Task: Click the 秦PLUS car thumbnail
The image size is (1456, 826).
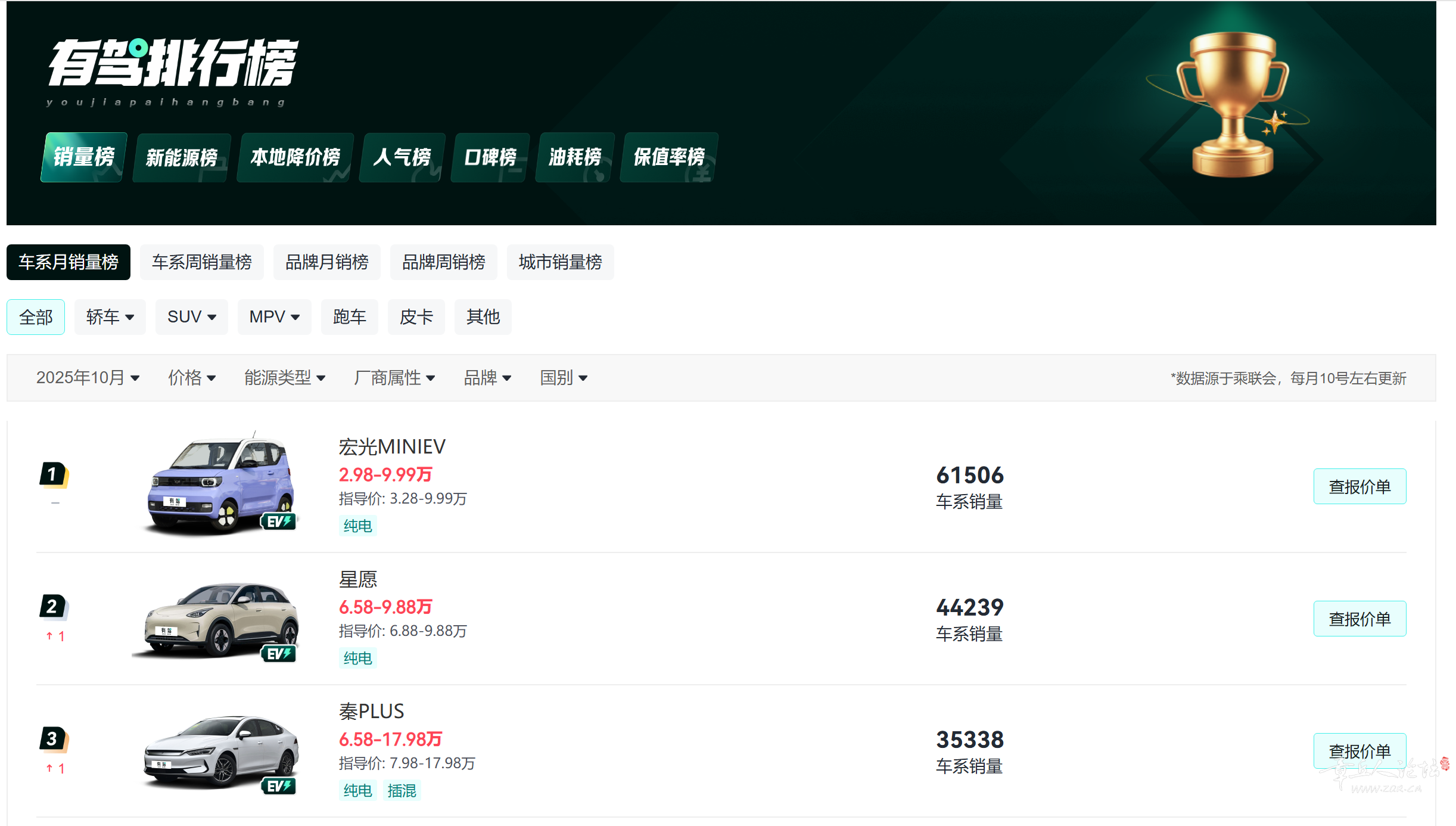Action: point(220,752)
